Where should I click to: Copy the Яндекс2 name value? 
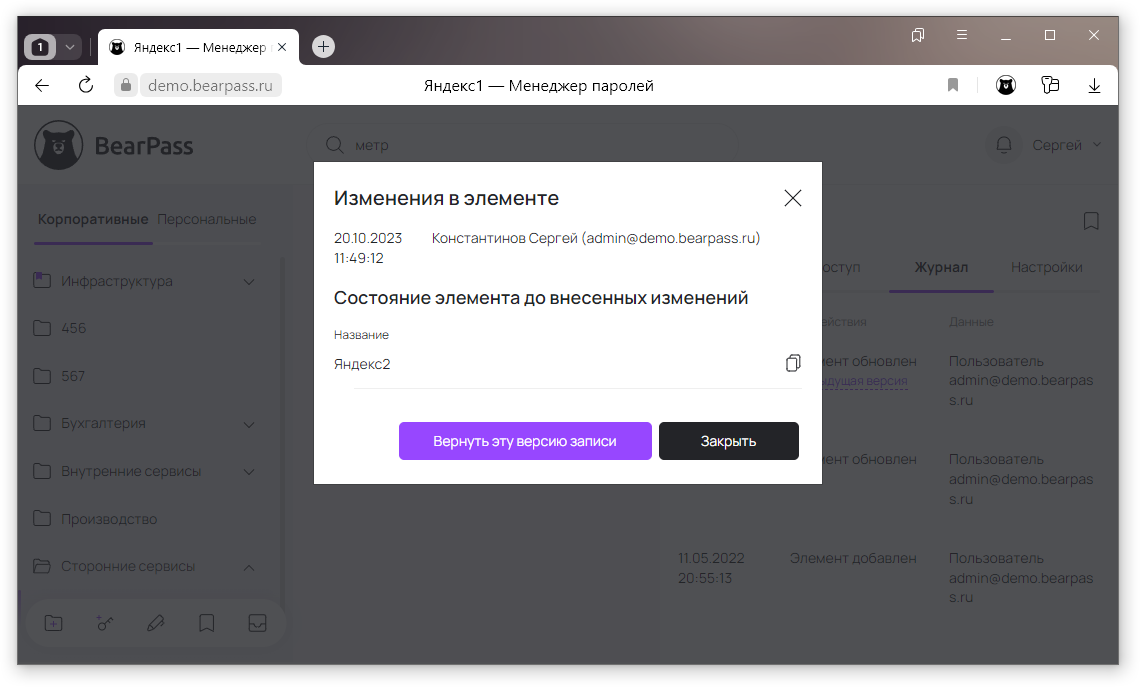click(x=793, y=364)
